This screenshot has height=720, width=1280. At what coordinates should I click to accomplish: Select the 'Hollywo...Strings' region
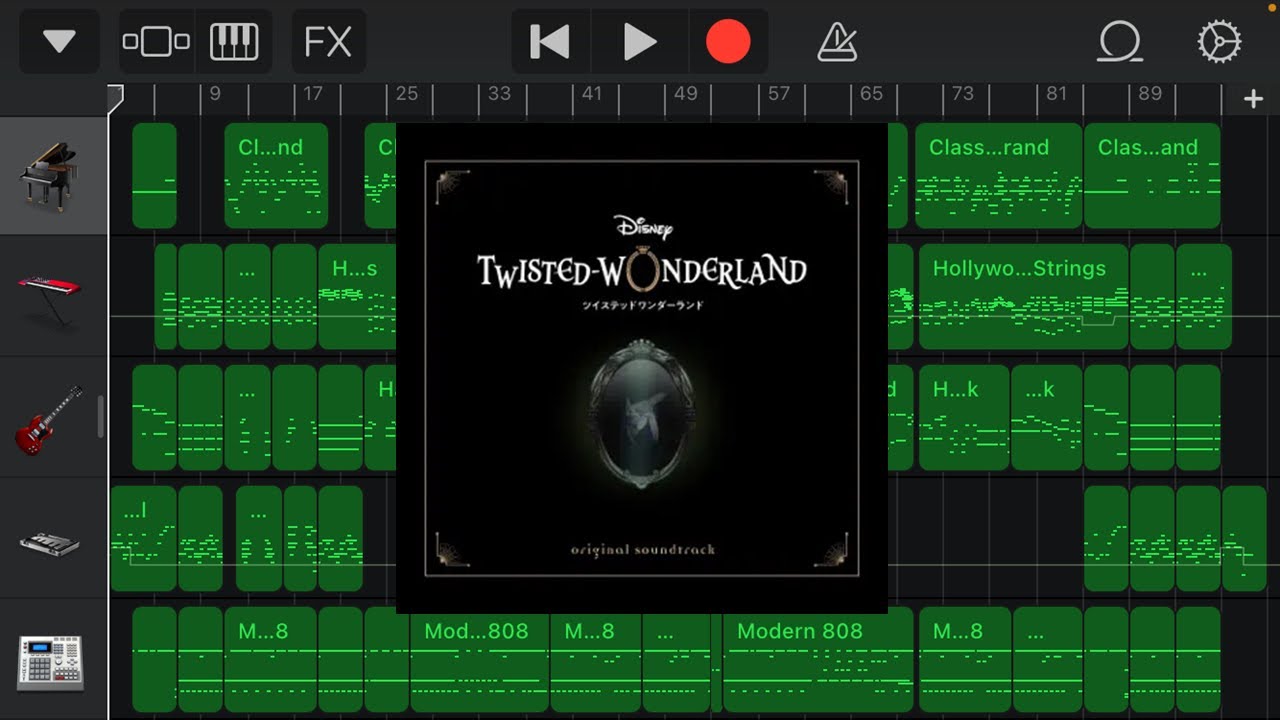click(x=1023, y=297)
